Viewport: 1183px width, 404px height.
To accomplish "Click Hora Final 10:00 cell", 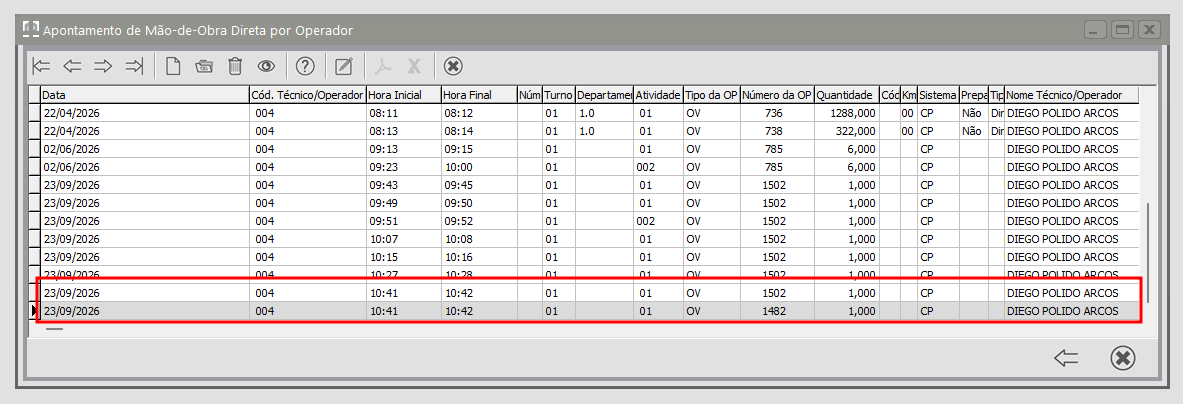I will 480,167.
